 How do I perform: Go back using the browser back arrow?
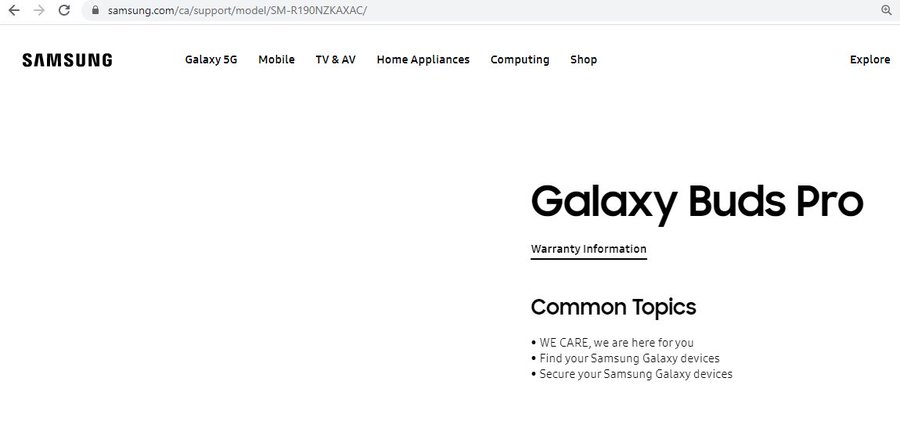(x=14, y=10)
